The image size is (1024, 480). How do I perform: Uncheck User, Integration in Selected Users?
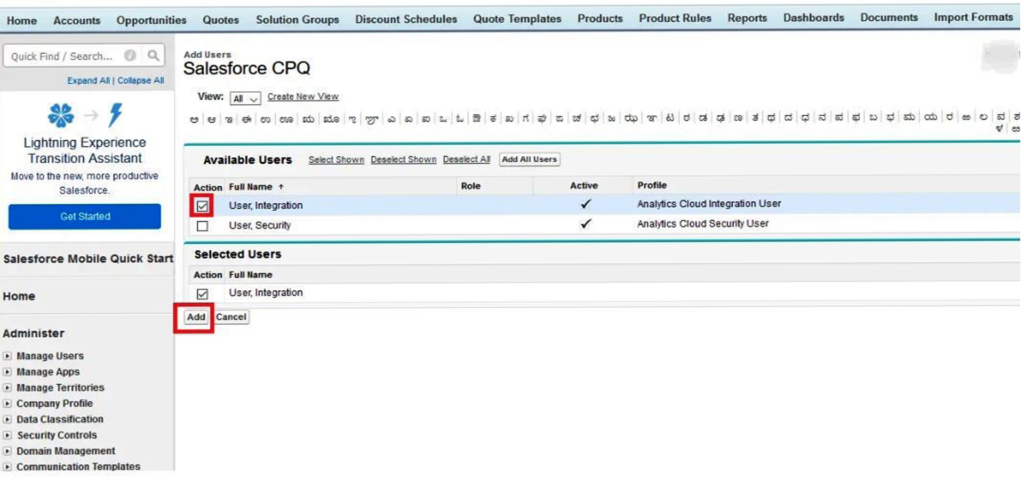tap(202, 294)
